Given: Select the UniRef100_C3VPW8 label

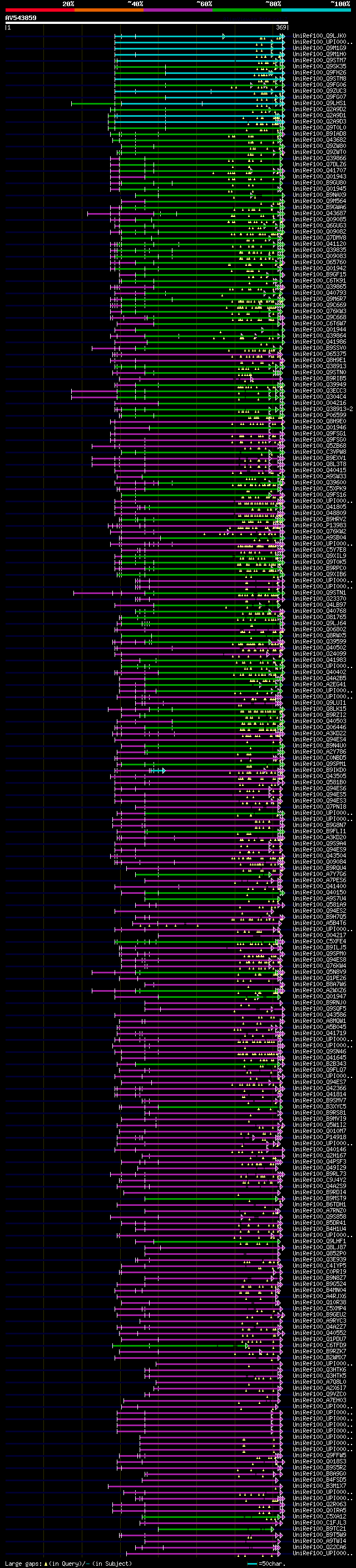Looking at the screenshot, I should pyautogui.click(x=319, y=452).
